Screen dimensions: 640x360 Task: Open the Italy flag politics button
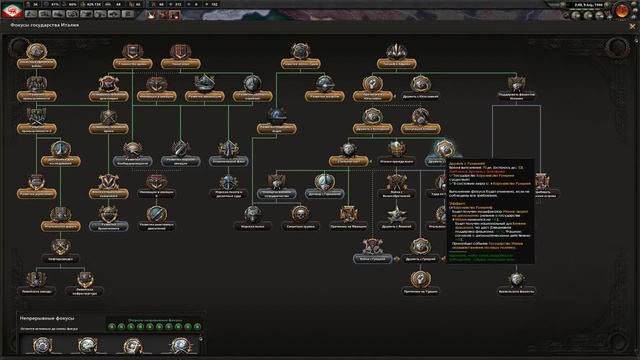[x=12, y=10]
